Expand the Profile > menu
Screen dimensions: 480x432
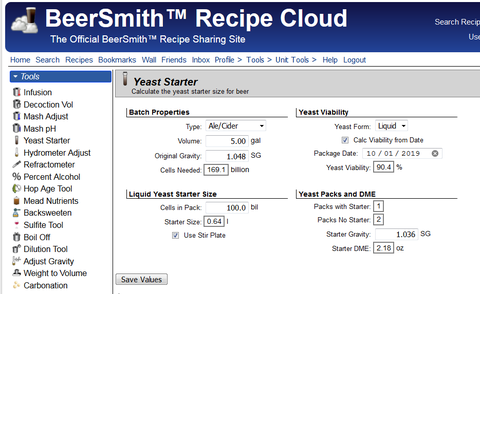click(228, 60)
